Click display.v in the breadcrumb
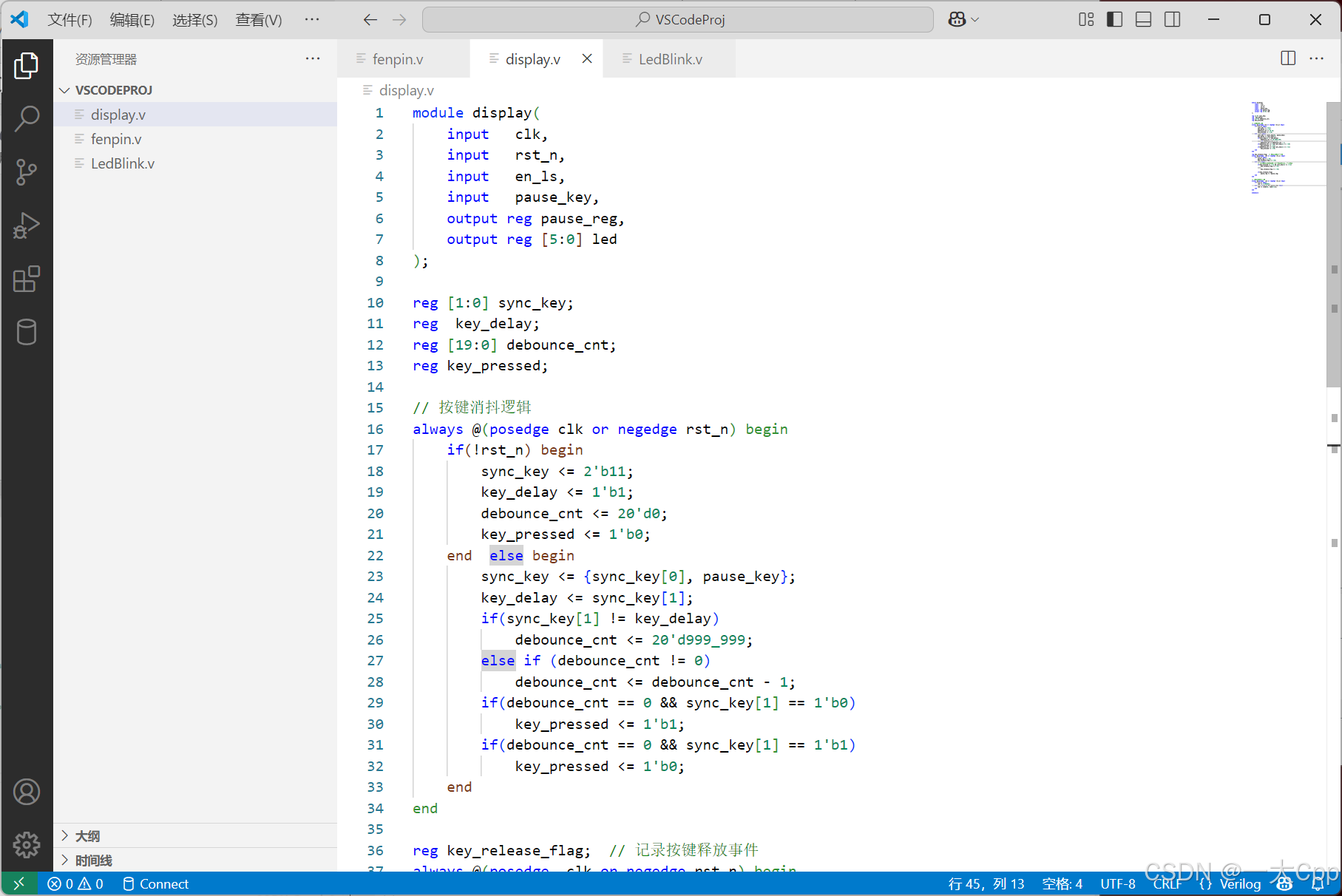The width and height of the screenshot is (1342, 896). (x=406, y=90)
